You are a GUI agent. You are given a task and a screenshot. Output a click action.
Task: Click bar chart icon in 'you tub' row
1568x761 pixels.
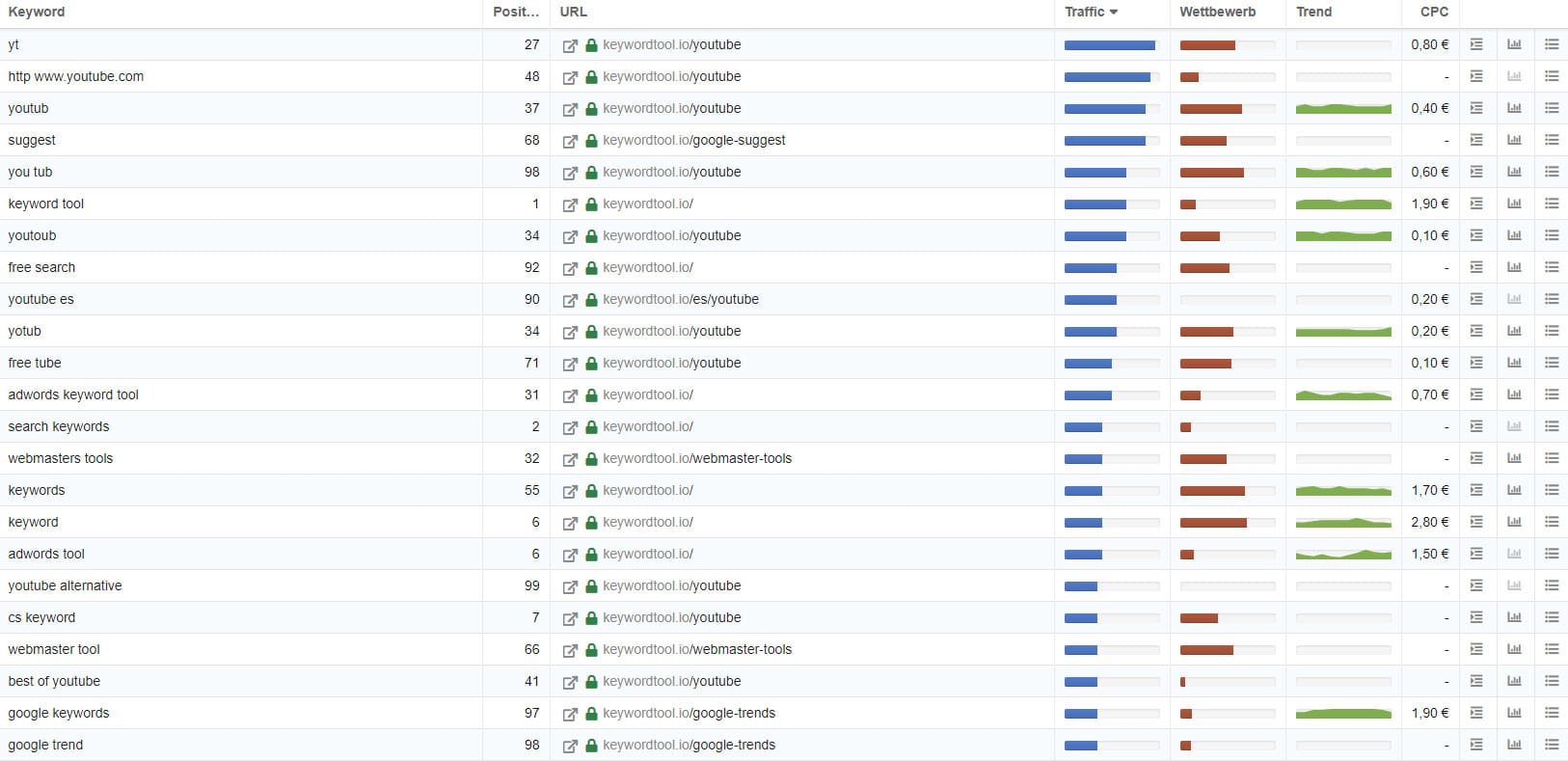point(1514,172)
